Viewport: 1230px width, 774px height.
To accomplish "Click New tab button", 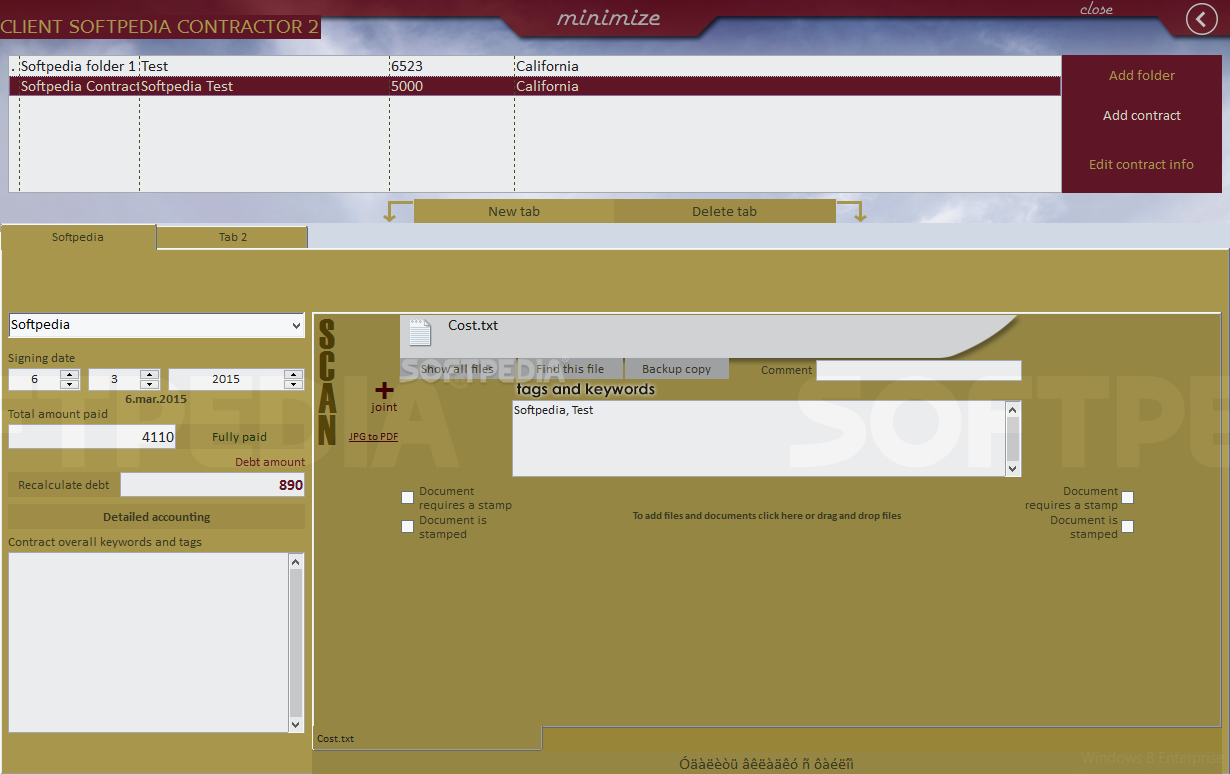I will point(514,211).
